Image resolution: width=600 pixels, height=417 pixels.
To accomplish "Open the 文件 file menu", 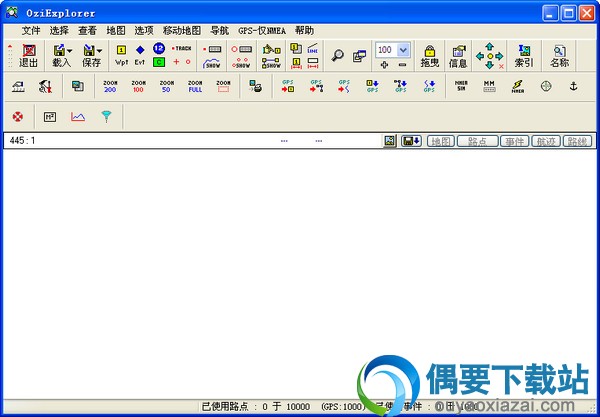I will pos(31,31).
